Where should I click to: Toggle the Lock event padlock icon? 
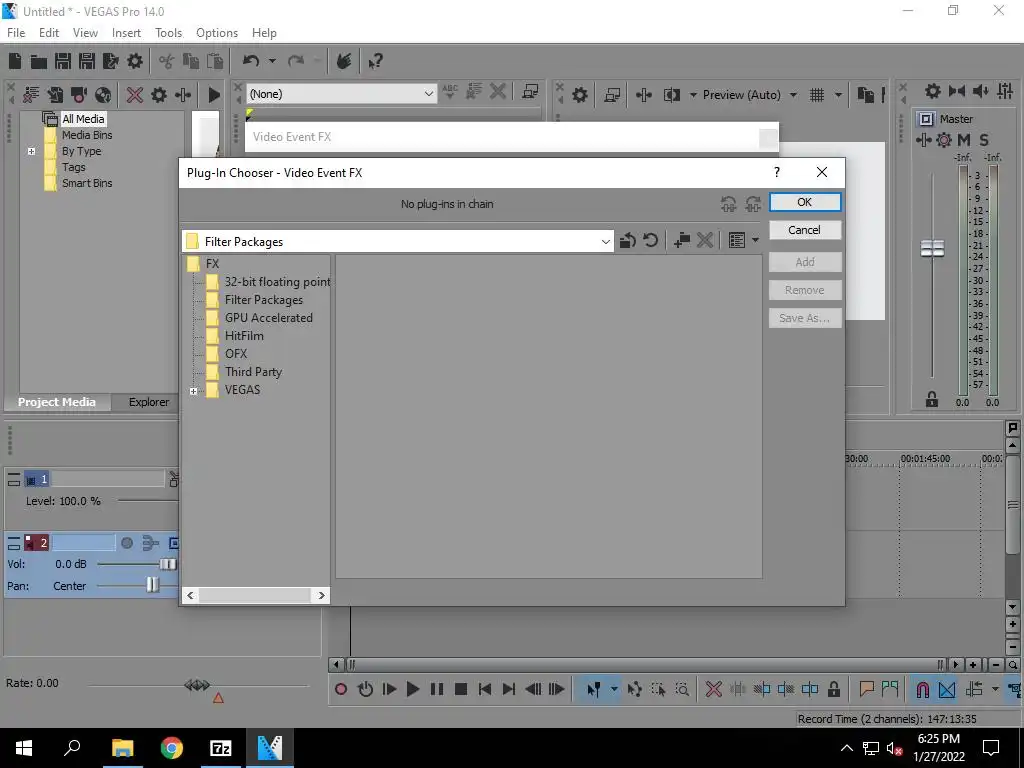pos(834,689)
